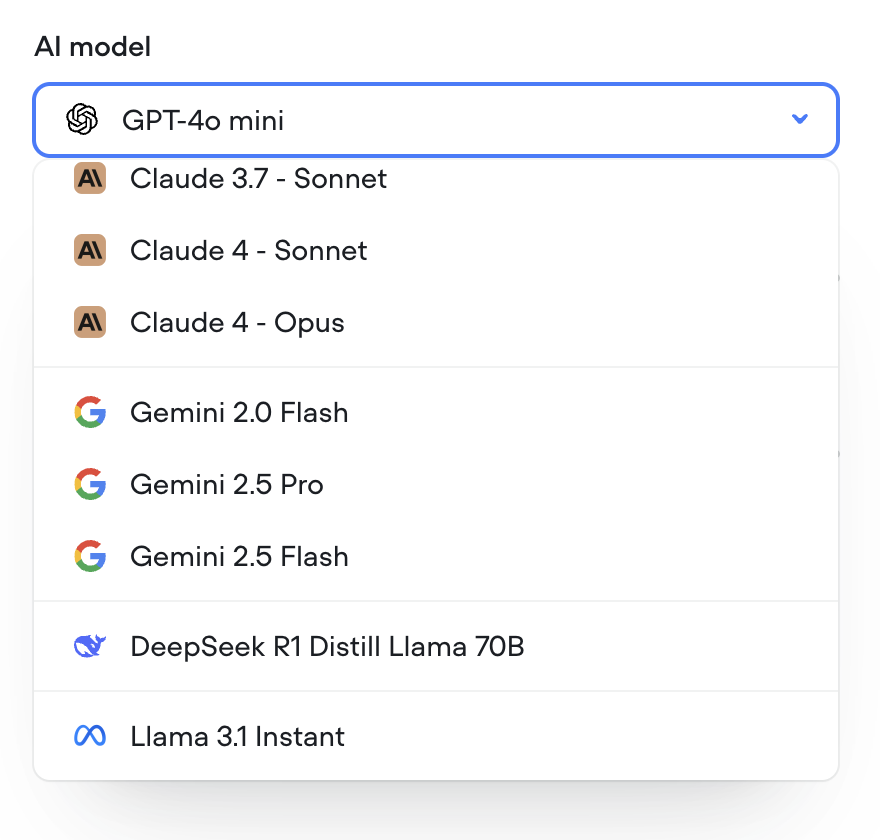
Task: Select Gemini 2.0 Flash from the list
Action: pyautogui.click(x=239, y=412)
